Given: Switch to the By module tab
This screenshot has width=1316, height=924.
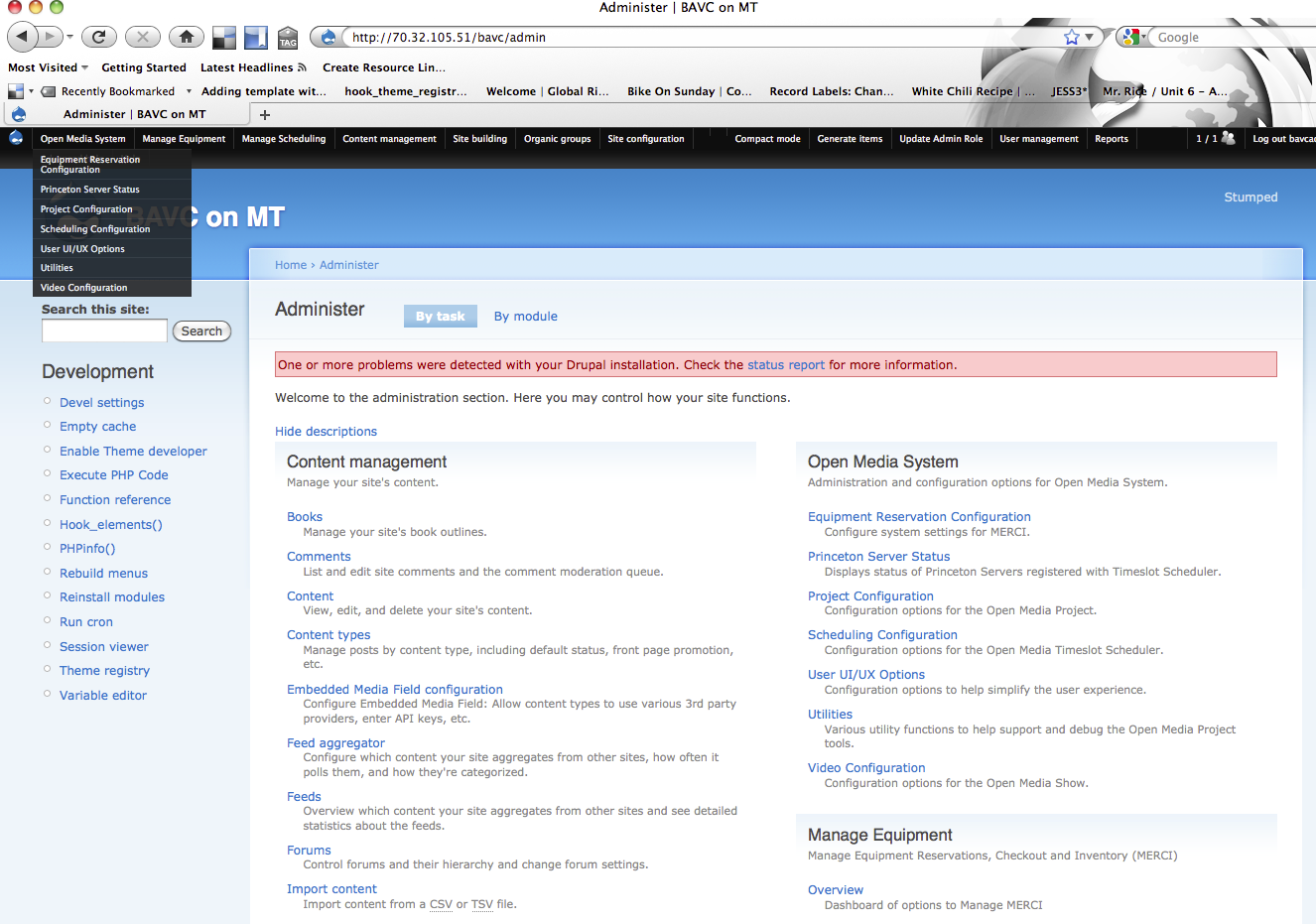Looking at the screenshot, I should click(x=526, y=316).
